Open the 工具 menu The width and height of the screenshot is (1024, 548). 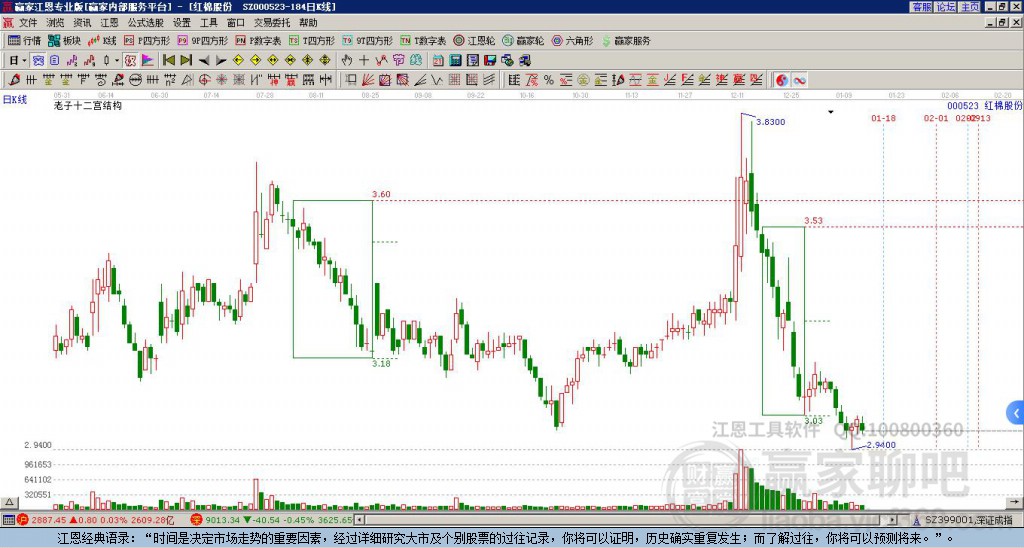tap(208, 23)
